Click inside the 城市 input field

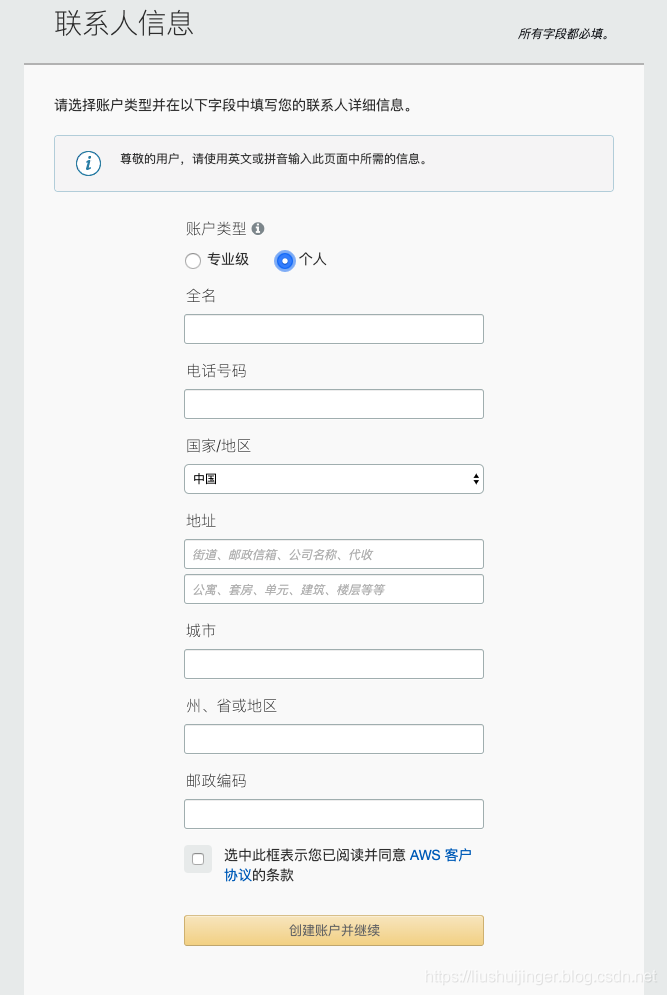click(333, 663)
